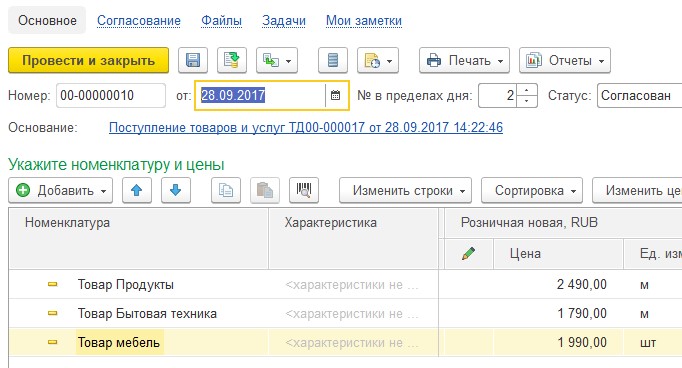This screenshot has height=368, width=682.
Task: Open the Задачи tab
Action: (x=284, y=20)
